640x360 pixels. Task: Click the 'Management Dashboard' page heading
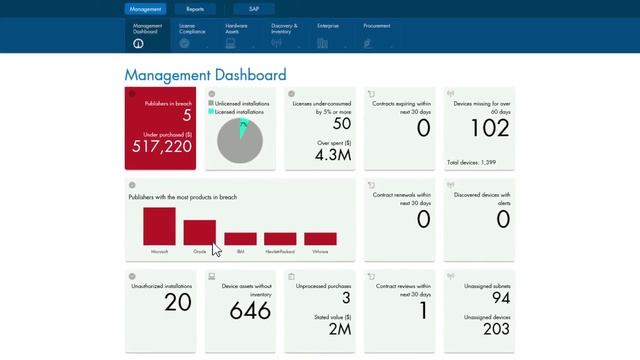click(205, 75)
